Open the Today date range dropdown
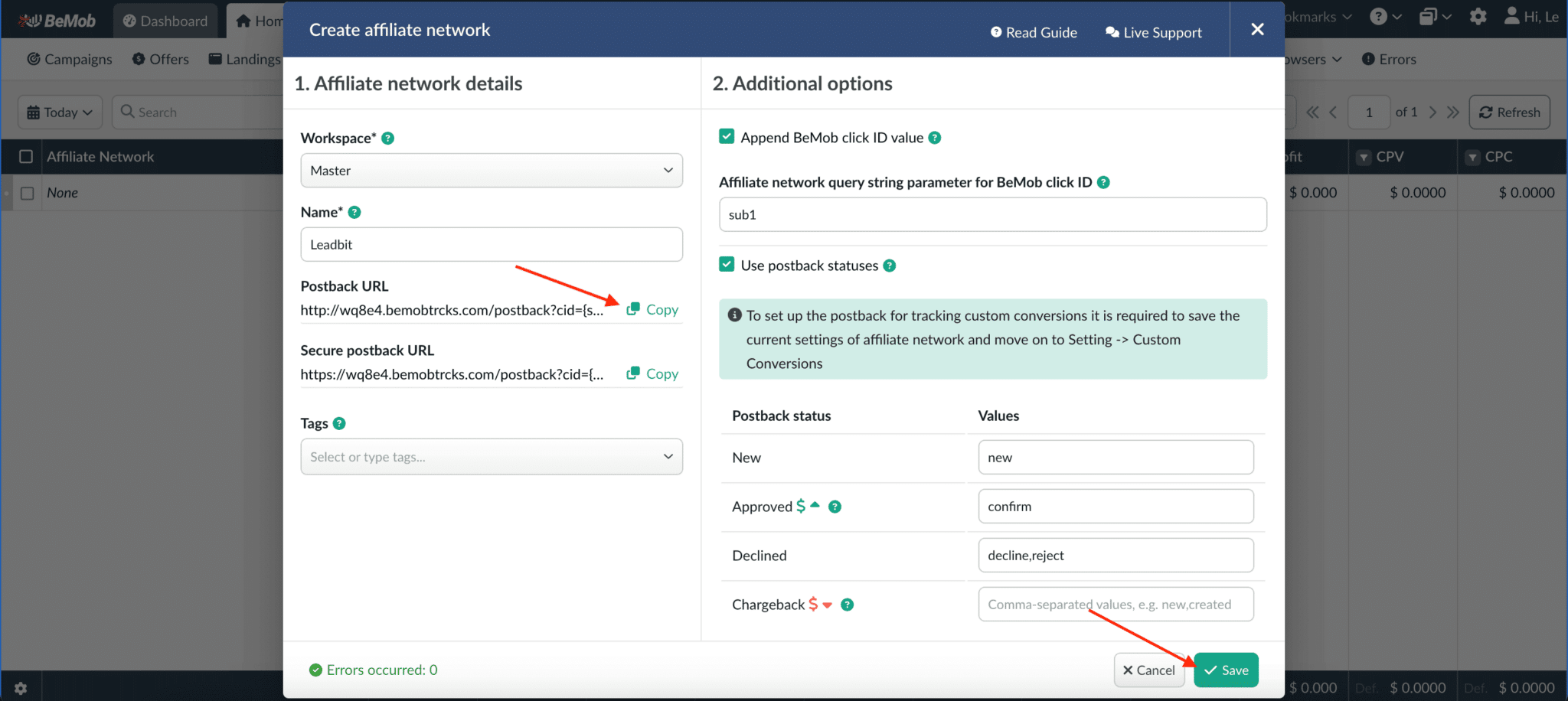 60,112
